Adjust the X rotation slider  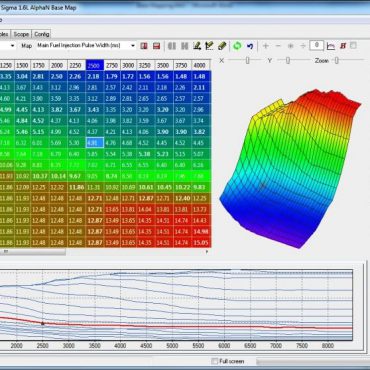(247, 60)
